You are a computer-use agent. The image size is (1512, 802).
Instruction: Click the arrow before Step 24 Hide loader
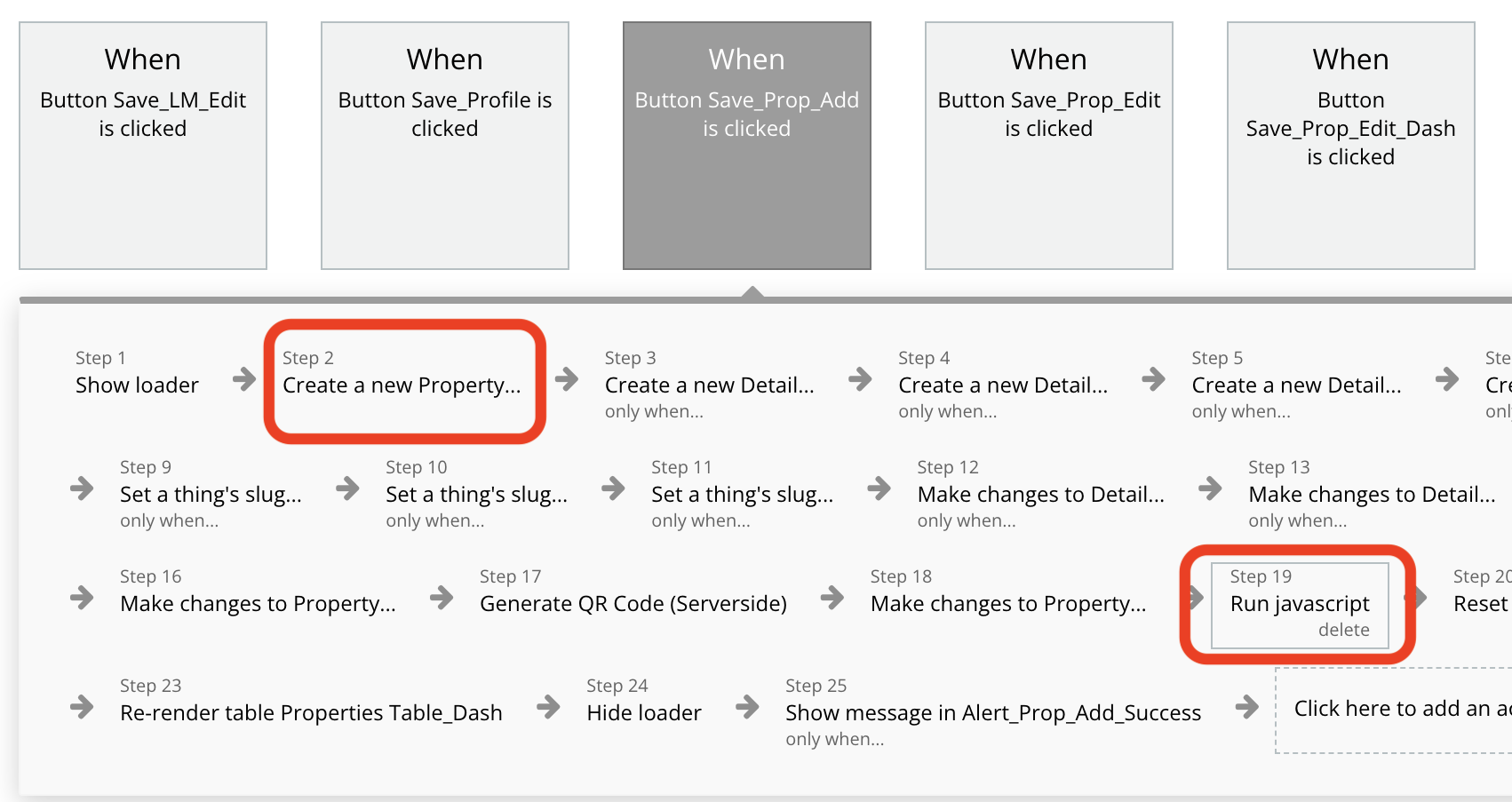[x=548, y=707]
